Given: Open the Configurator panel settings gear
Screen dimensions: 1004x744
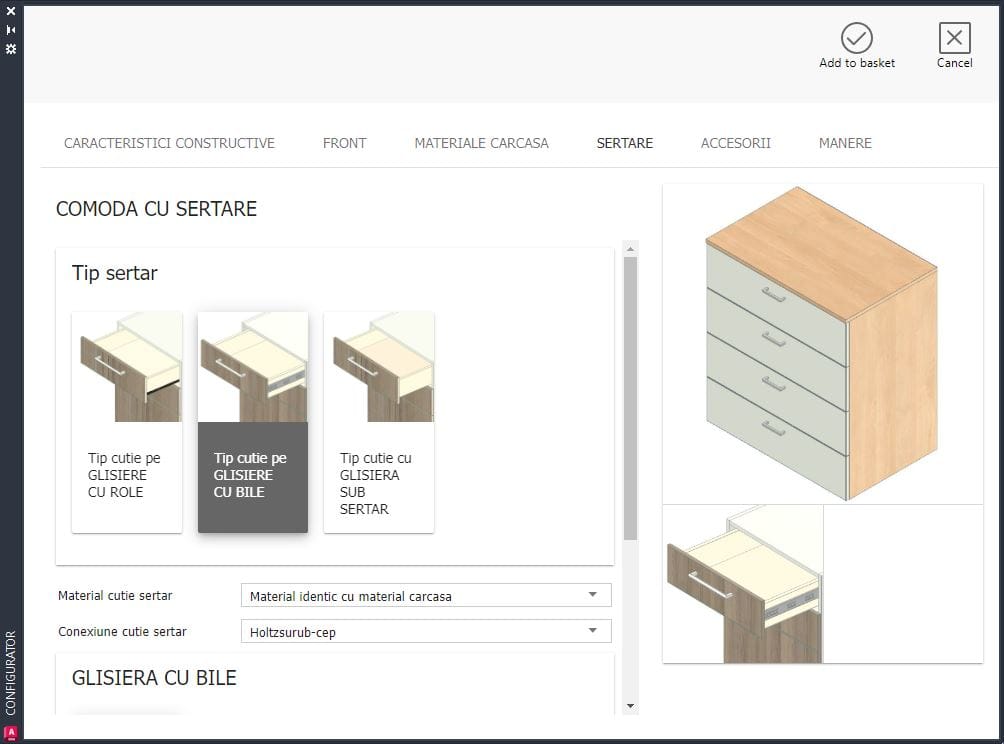Looking at the screenshot, I should (11, 49).
